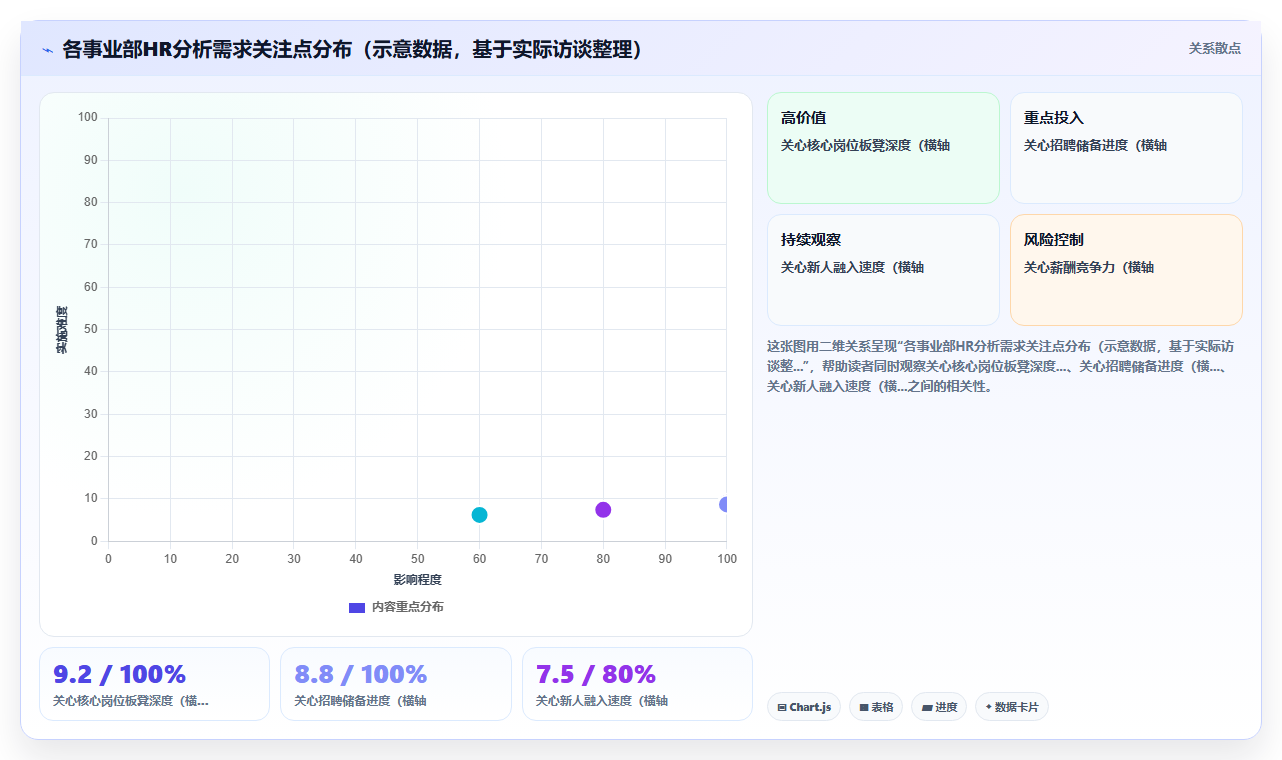Click 关心核心岗位板凳深度 under 高价值
1282x760 pixels.
tap(865, 145)
